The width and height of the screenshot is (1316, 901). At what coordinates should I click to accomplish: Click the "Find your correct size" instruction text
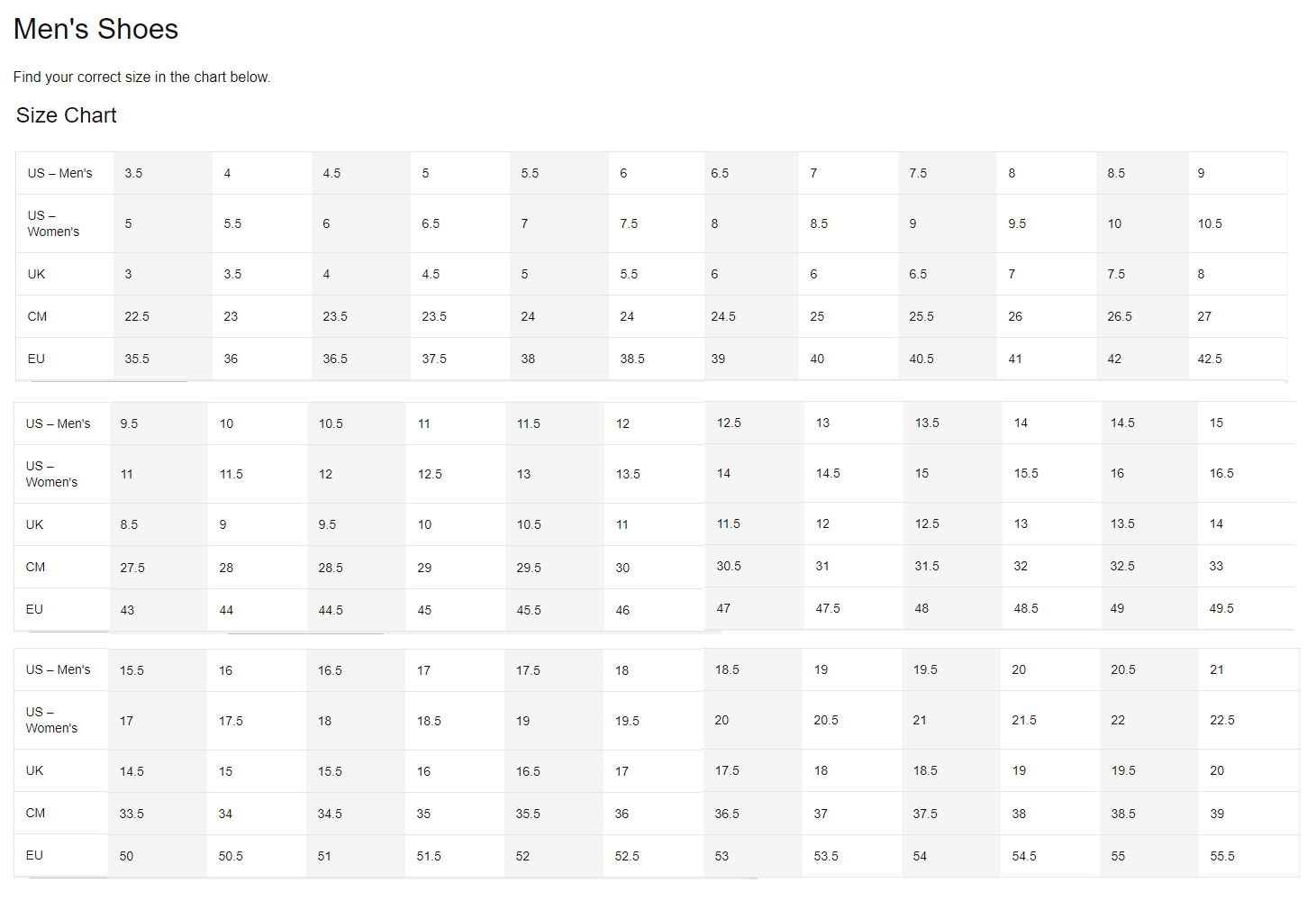click(141, 77)
